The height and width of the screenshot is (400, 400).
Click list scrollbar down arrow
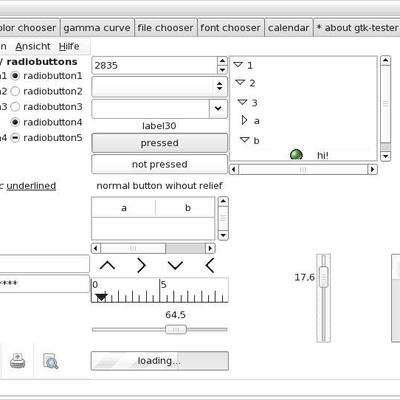(223, 235)
